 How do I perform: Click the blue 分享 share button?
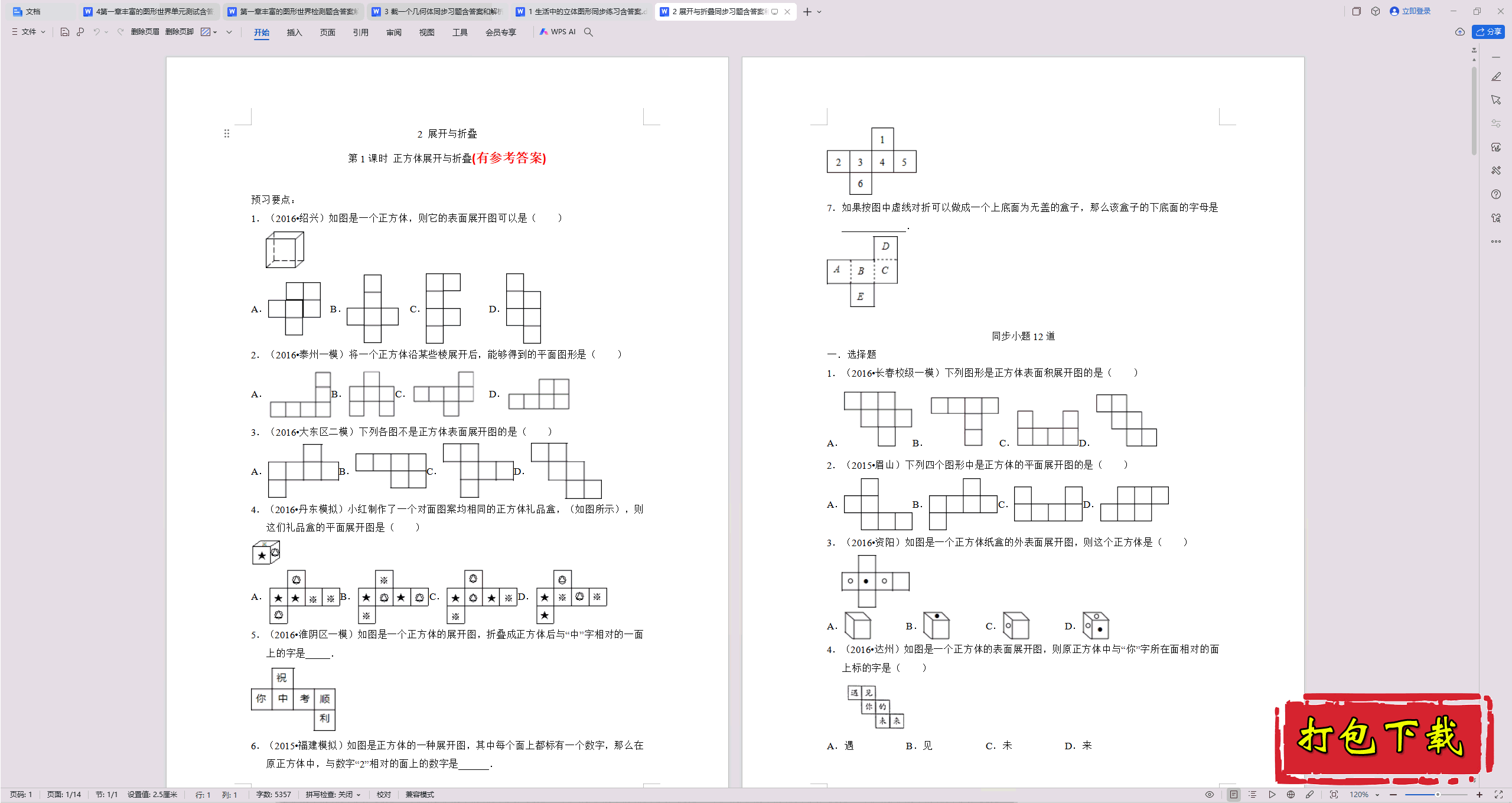pos(1488,32)
